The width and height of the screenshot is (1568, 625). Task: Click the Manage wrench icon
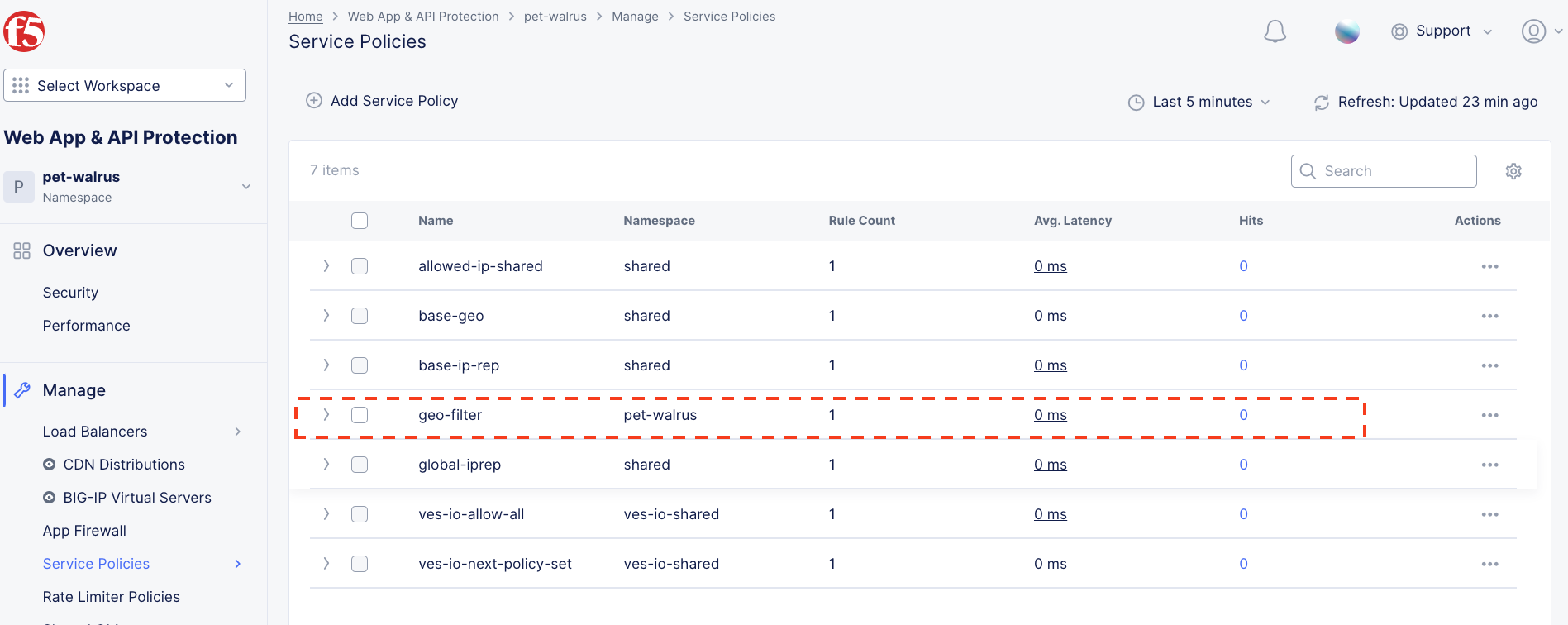point(22,390)
